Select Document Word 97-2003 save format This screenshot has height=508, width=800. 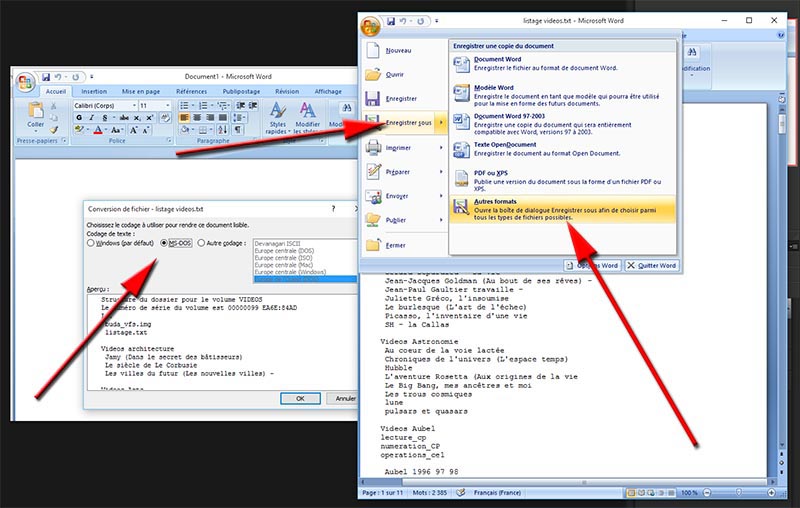(x=563, y=124)
